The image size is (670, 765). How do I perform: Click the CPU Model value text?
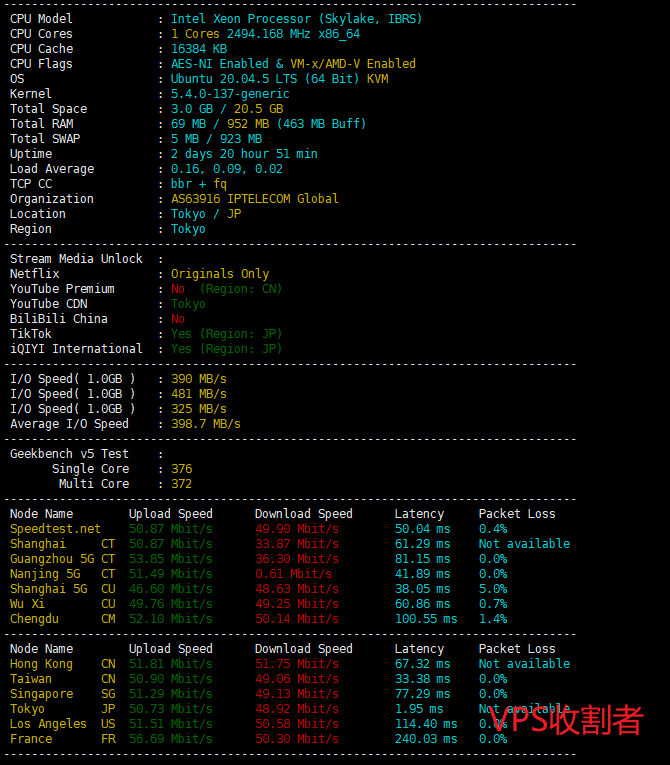296,19
